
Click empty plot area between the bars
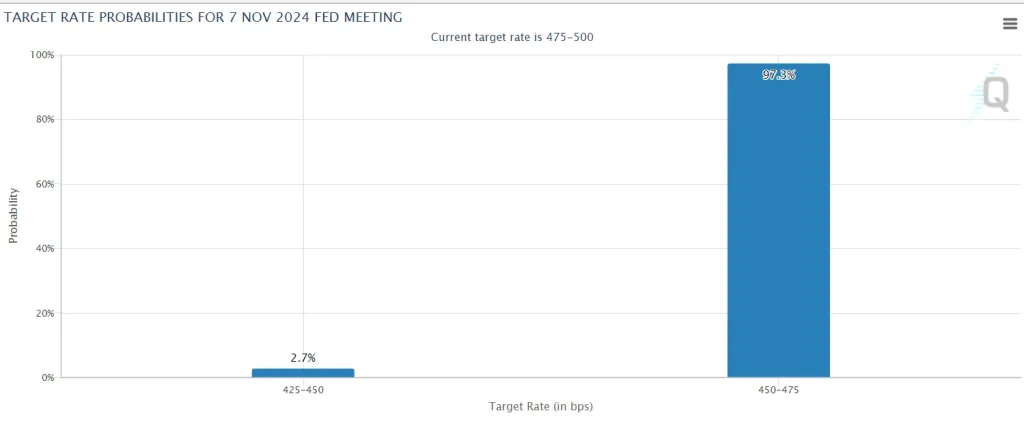(x=541, y=216)
